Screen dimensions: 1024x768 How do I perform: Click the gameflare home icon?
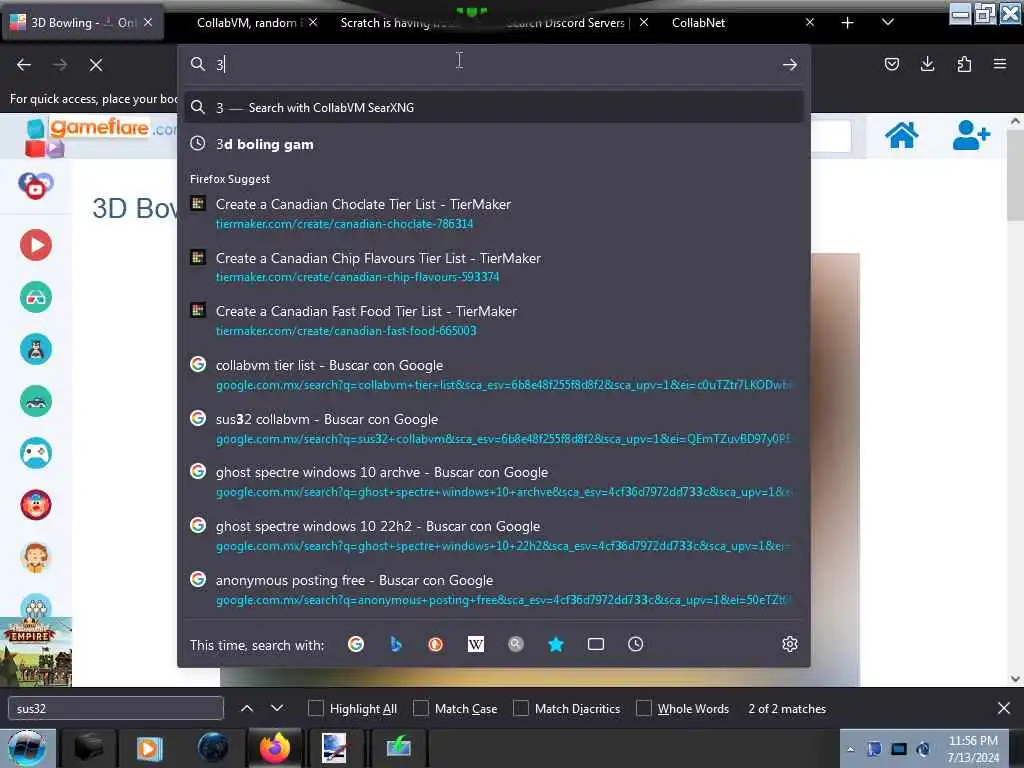click(901, 135)
